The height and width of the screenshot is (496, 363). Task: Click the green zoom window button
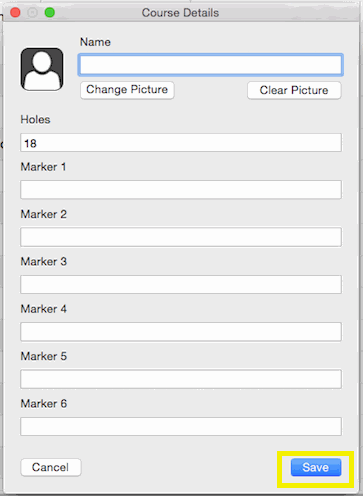[50, 13]
